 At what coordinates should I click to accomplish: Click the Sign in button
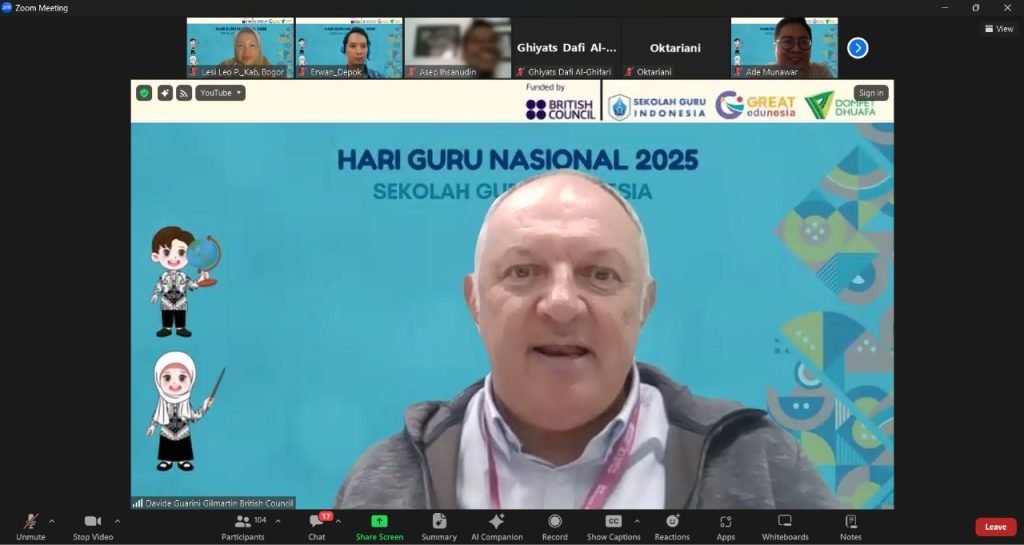pos(870,93)
